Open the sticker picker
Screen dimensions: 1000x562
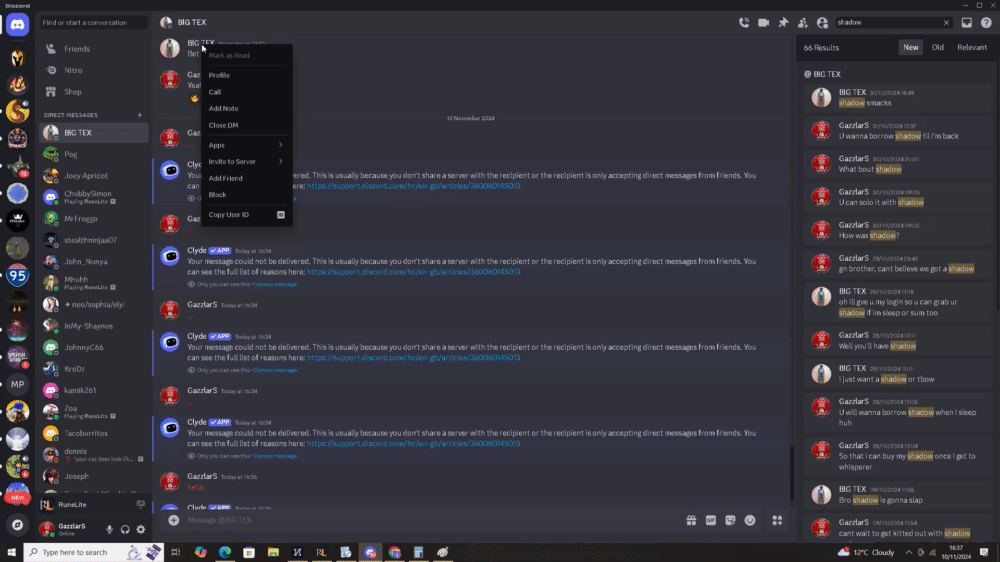click(x=730, y=521)
